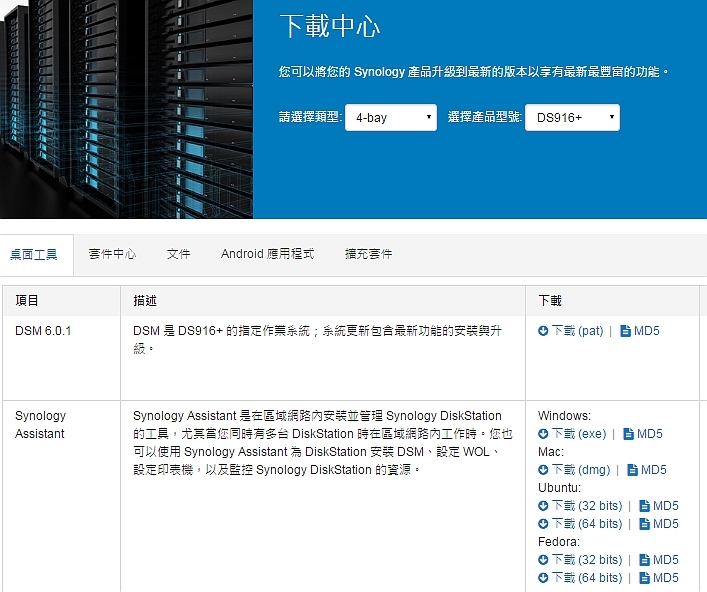Click the DSM 6.0.1 pat download icon
This screenshot has width=707, height=592.
543,331
